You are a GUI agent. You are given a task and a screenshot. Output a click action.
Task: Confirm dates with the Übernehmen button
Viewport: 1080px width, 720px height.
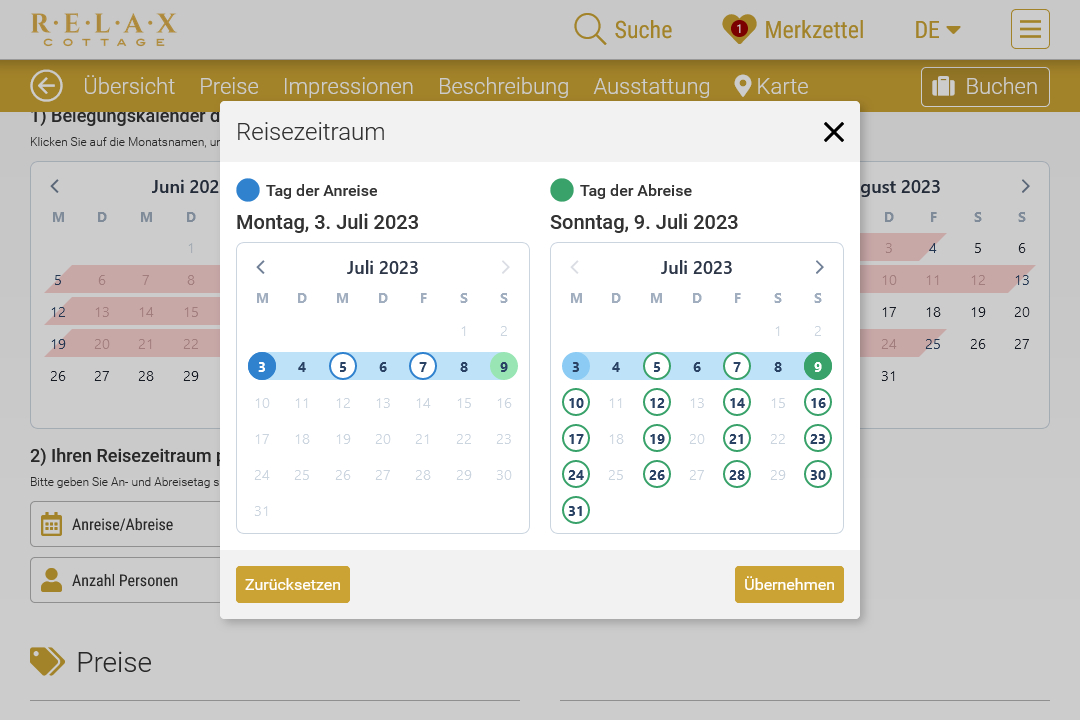789,585
